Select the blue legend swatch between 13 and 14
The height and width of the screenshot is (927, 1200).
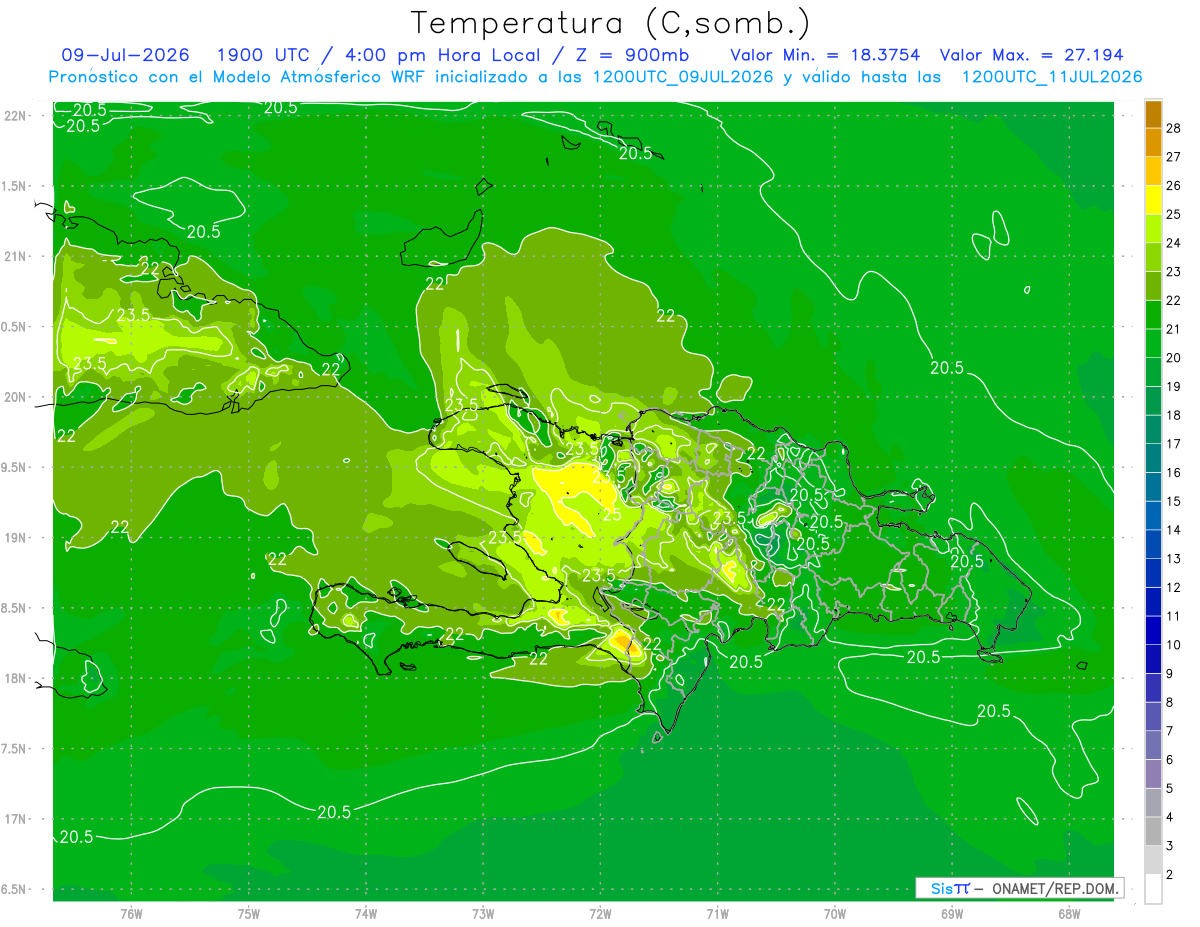tap(1153, 545)
